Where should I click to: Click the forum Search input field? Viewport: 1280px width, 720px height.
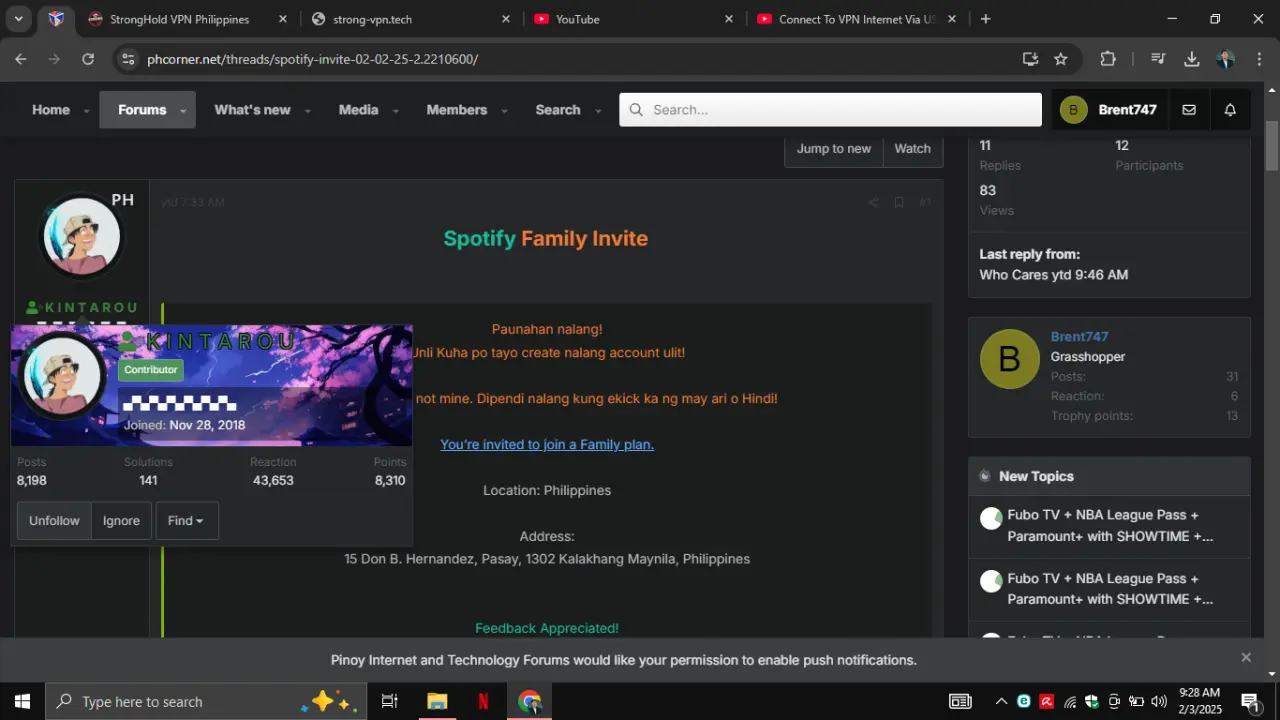point(830,110)
